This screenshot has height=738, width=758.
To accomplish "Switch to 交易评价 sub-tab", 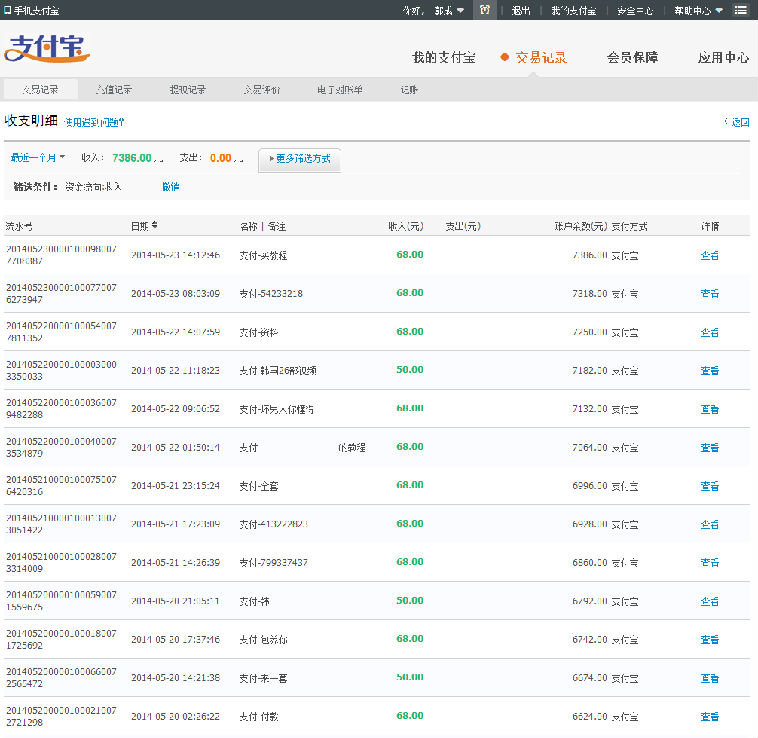I will coord(262,89).
